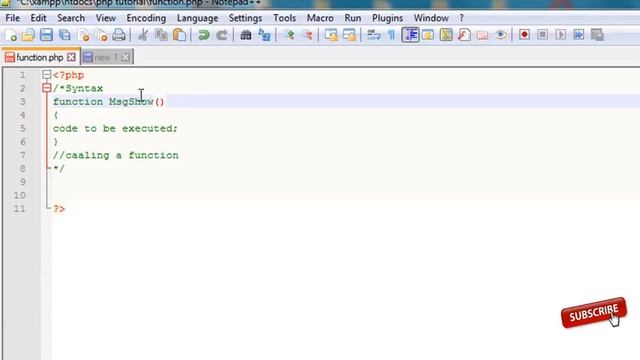Toggle the Monitoring eye icon
Screen dimensions: 640x360
click(x=500, y=35)
